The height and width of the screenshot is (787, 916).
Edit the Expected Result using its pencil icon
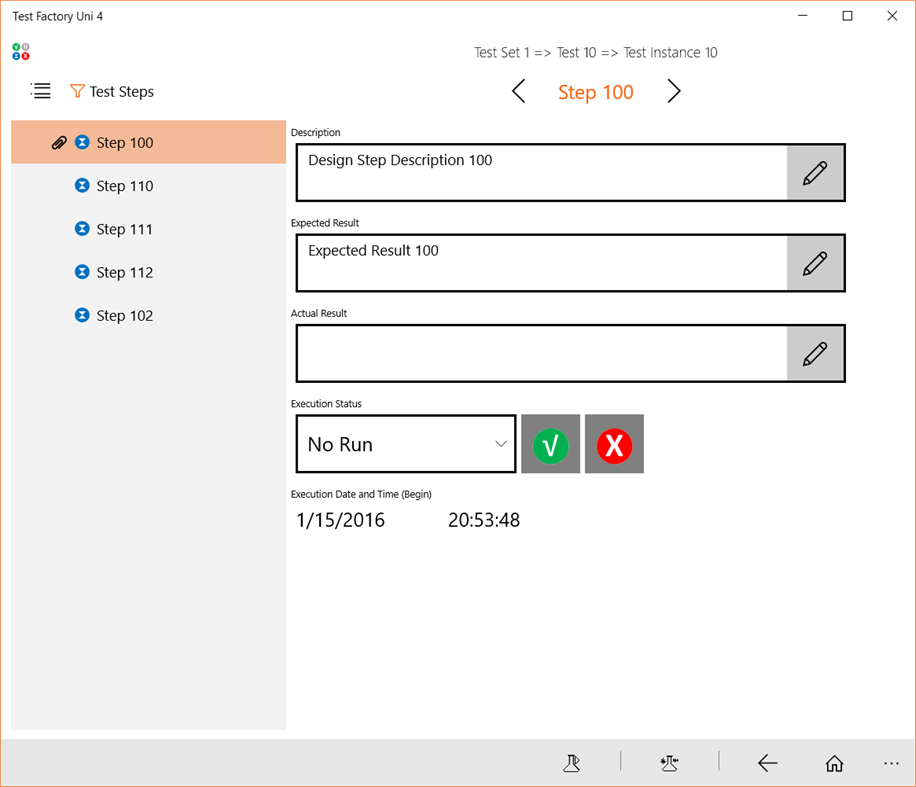point(816,262)
